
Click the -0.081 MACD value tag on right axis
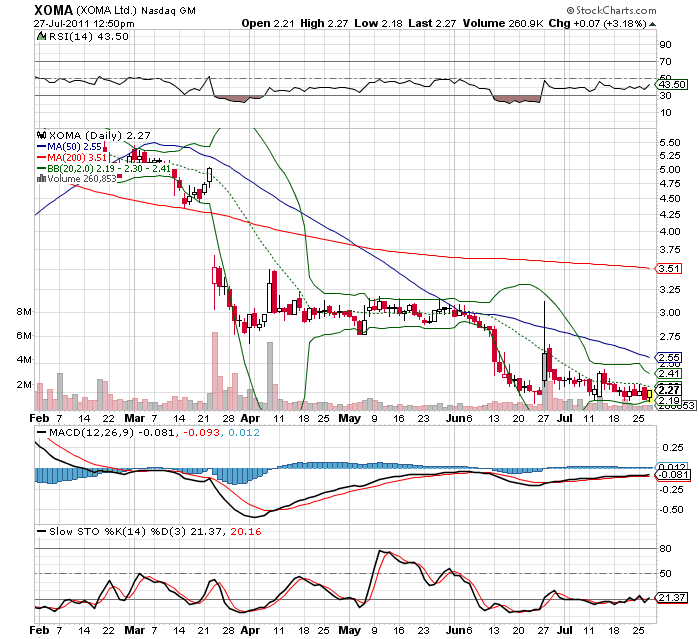(x=672, y=474)
